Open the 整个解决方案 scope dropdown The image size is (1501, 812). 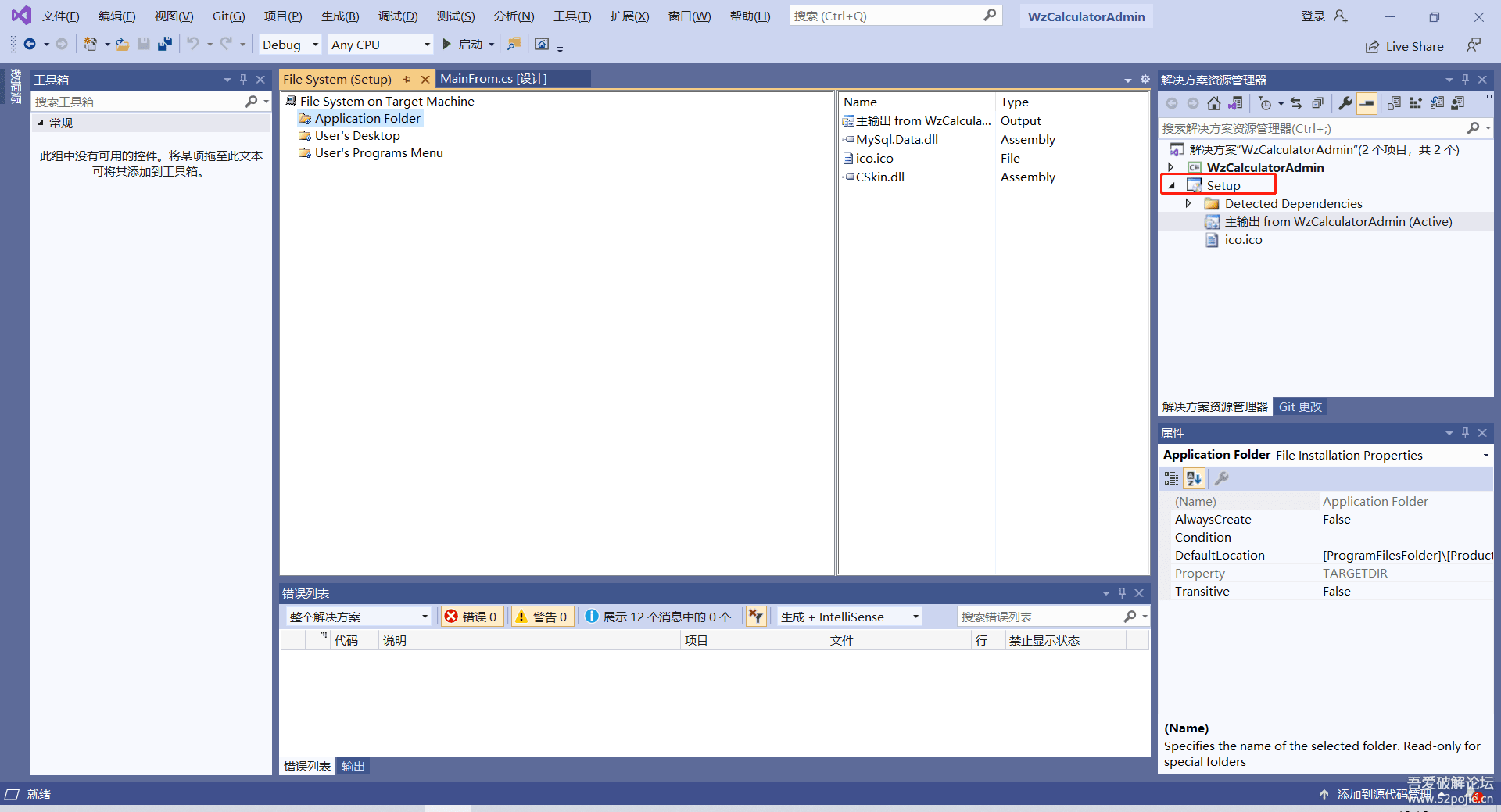tap(358, 617)
